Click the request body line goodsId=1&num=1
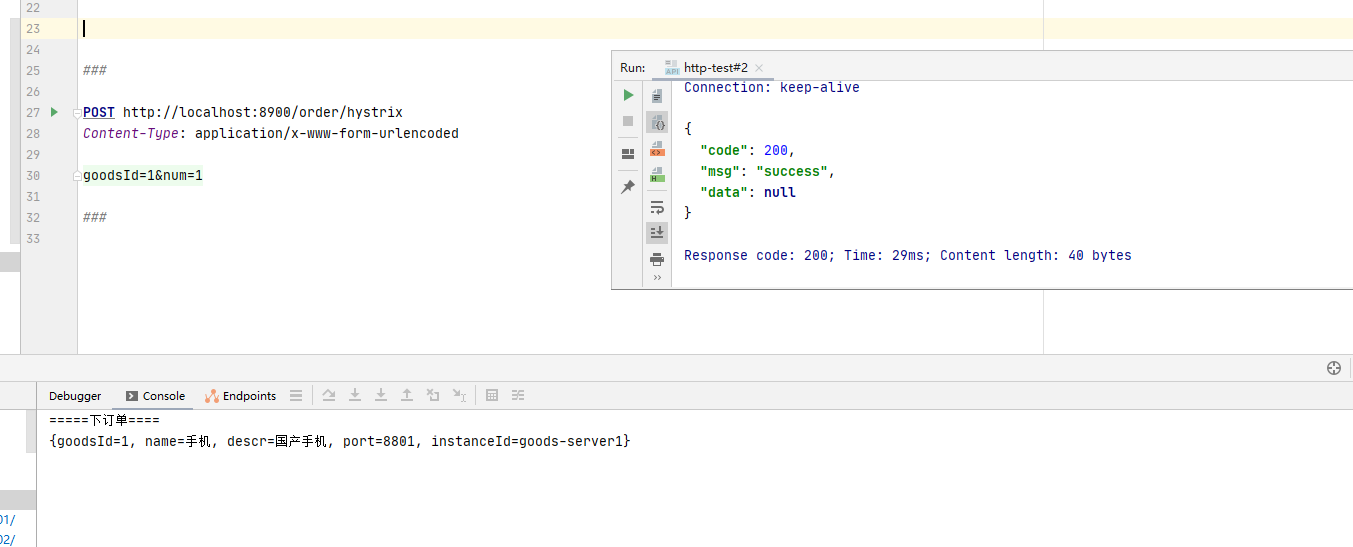The height and width of the screenshot is (547, 1353). [143, 176]
